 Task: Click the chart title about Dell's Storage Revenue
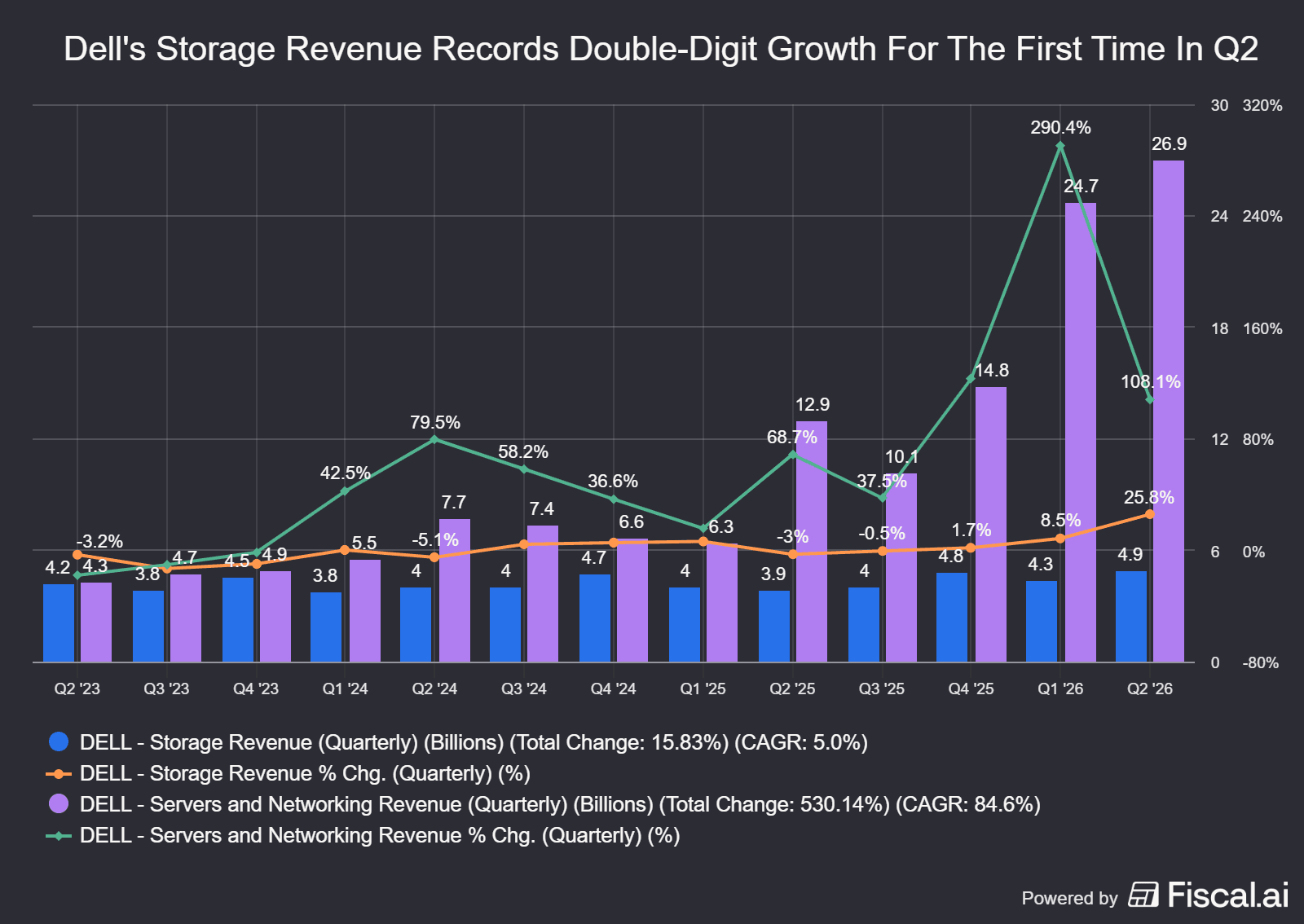tap(661, 49)
